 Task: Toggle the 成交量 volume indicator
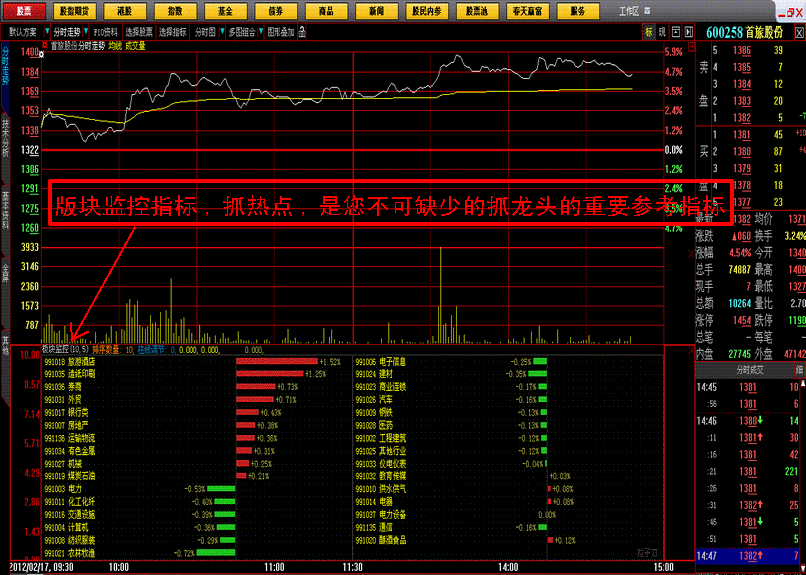(x=135, y=45)
